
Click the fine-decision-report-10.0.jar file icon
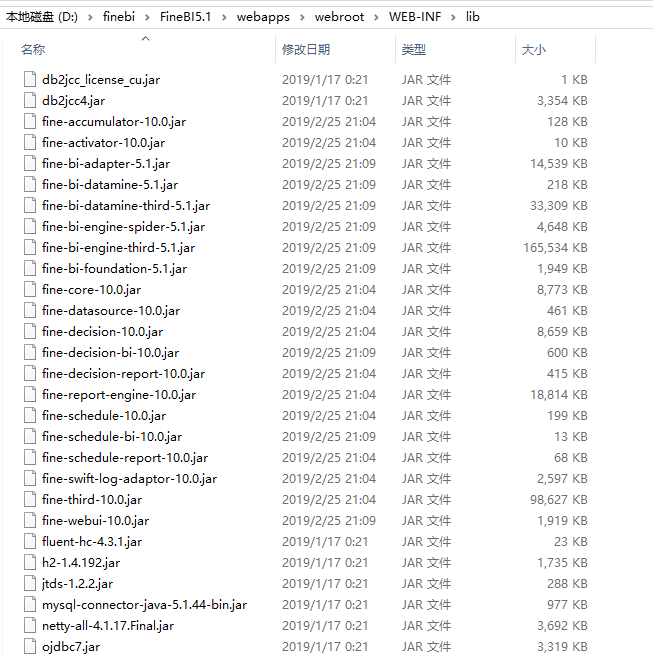tap(30, 373)
